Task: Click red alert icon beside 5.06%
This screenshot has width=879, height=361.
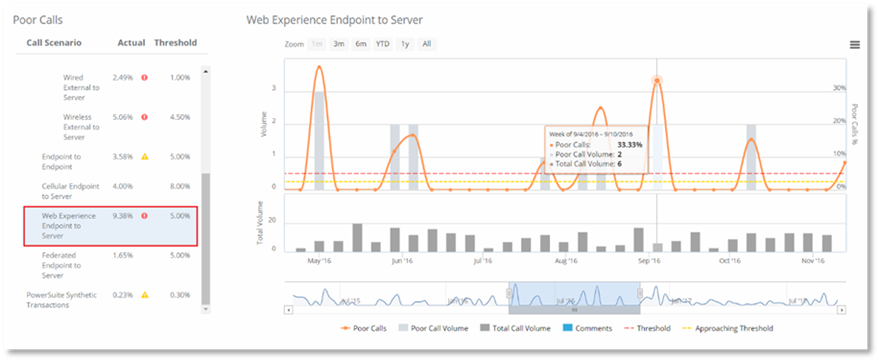Action: (x=144, y=117)
